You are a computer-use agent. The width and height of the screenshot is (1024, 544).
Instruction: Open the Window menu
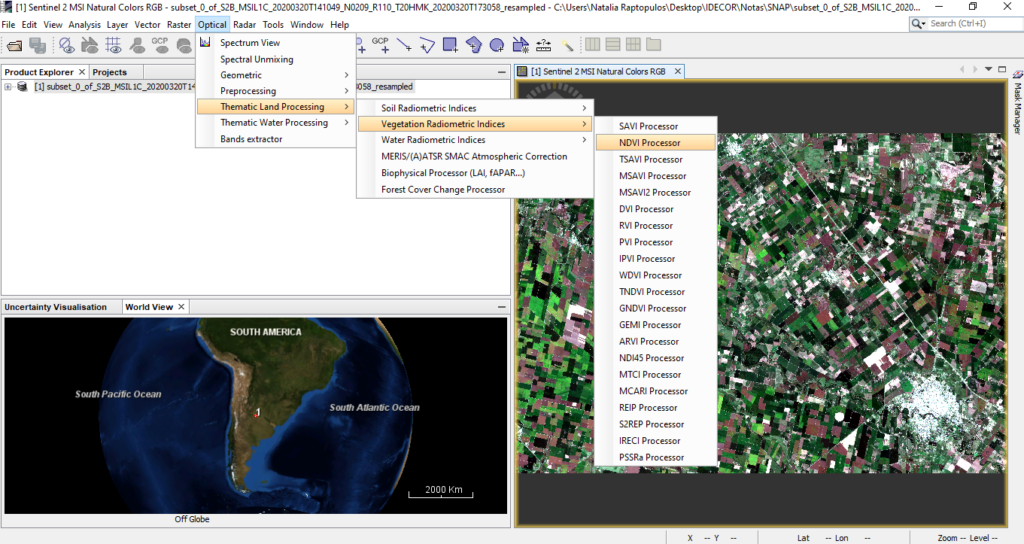(x=306, y=25)
